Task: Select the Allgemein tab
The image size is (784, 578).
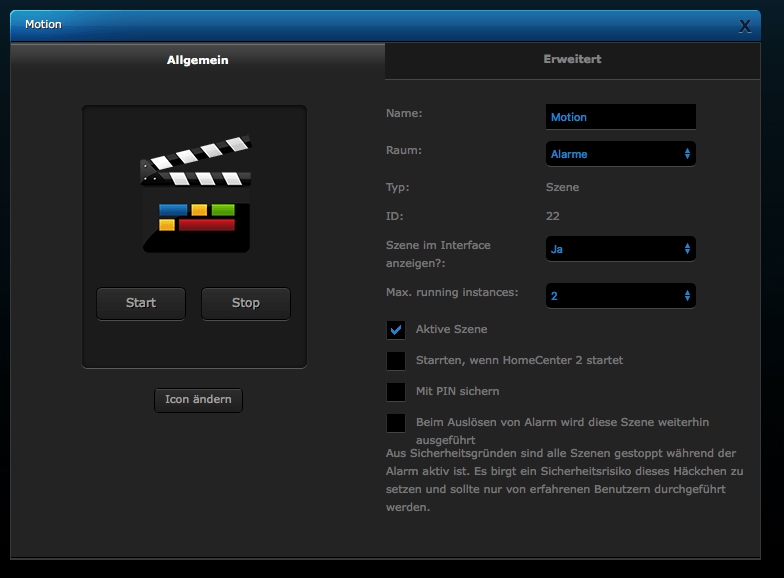Action: [x=197, y=60]
